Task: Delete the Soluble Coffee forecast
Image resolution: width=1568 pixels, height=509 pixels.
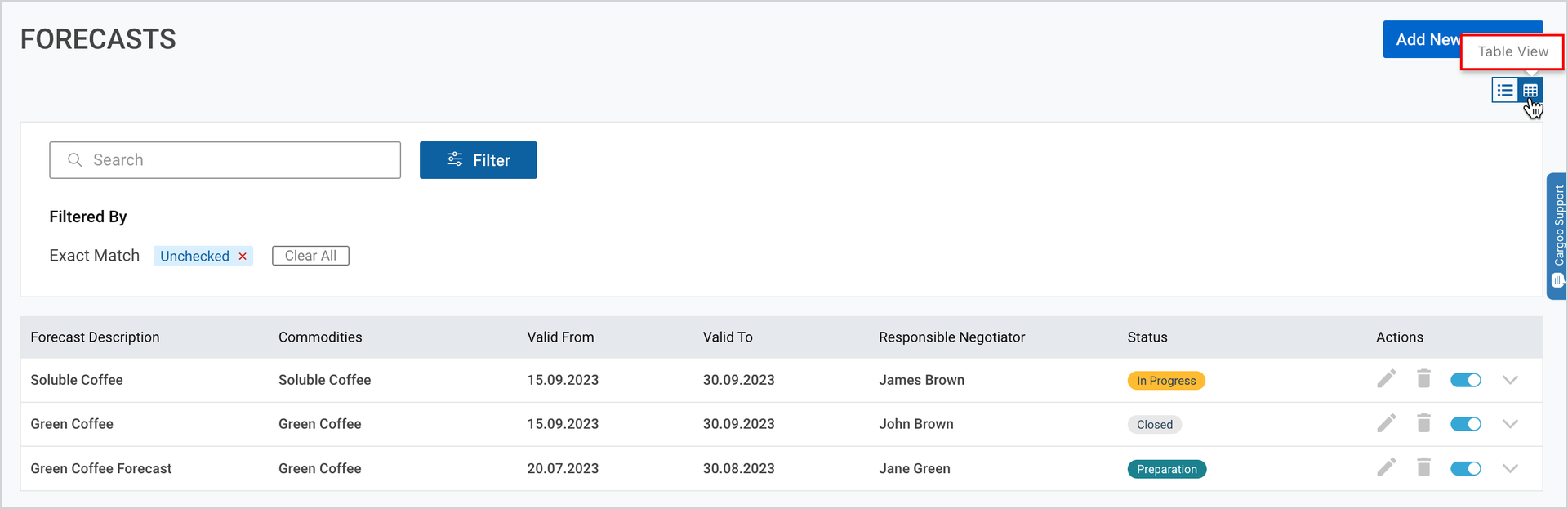Action: click(x=1424, y=379)
